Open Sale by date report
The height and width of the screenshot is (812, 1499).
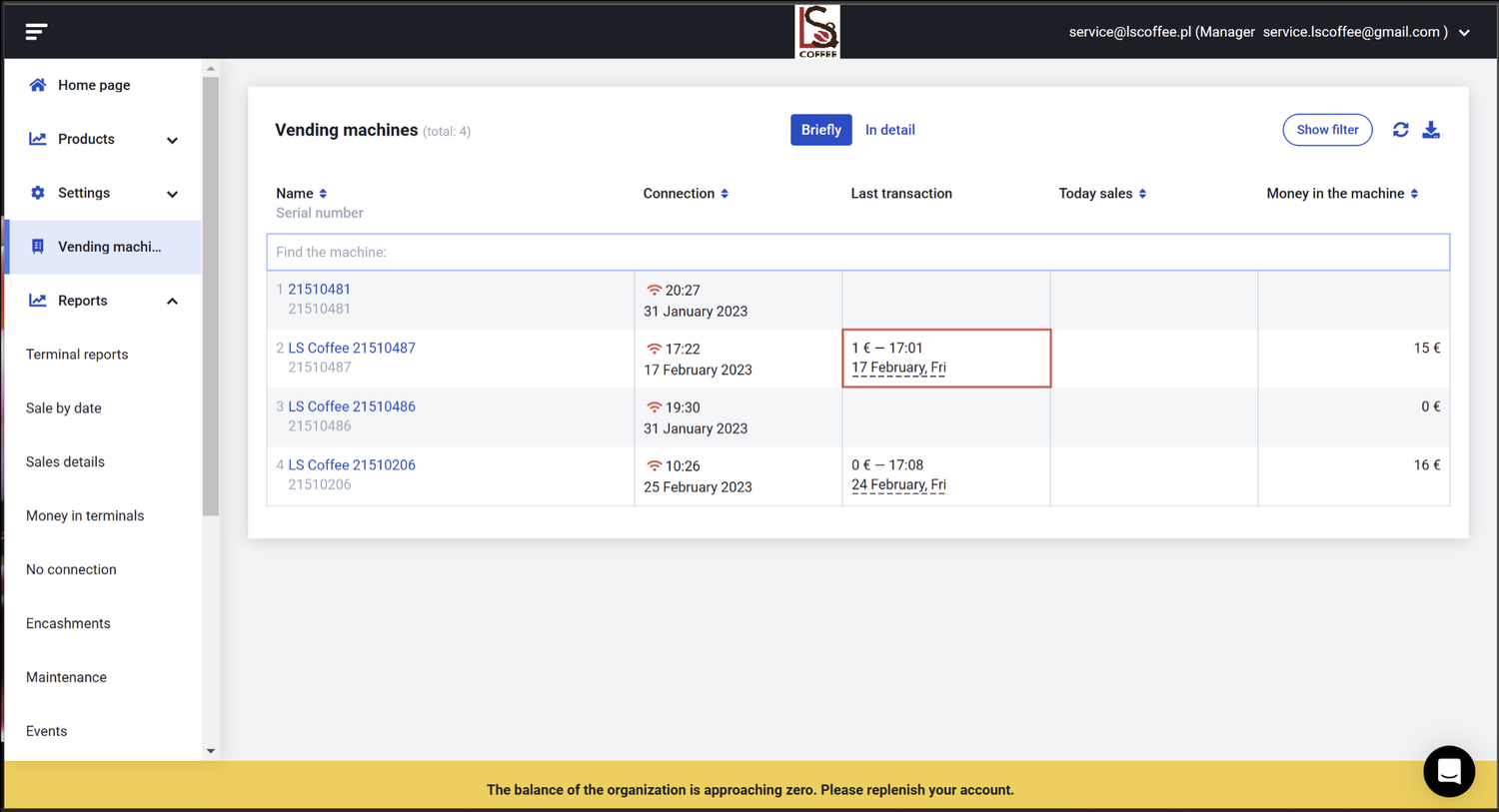point(64,407)
